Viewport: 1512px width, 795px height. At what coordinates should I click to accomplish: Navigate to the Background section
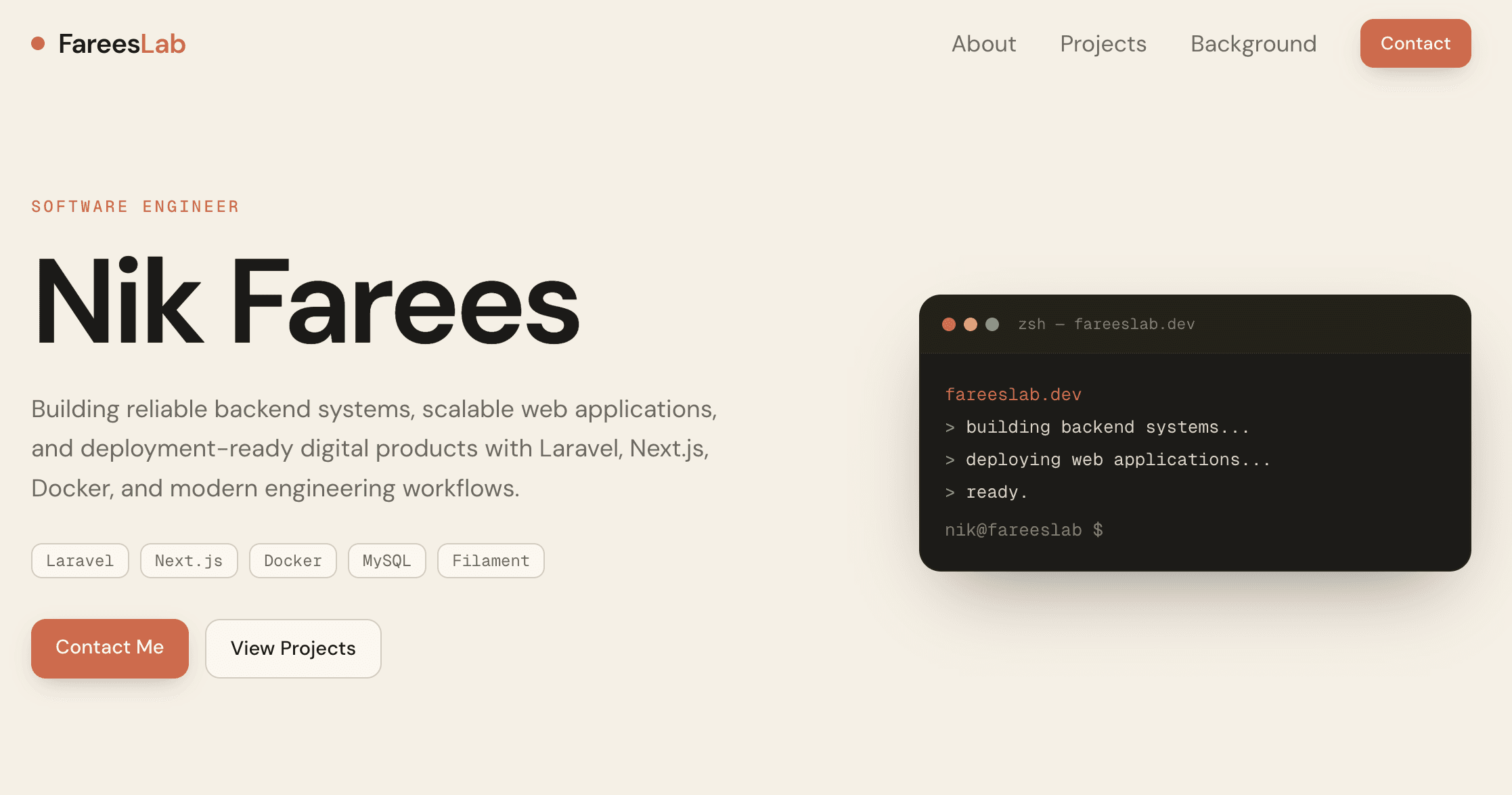[1253, 43]
